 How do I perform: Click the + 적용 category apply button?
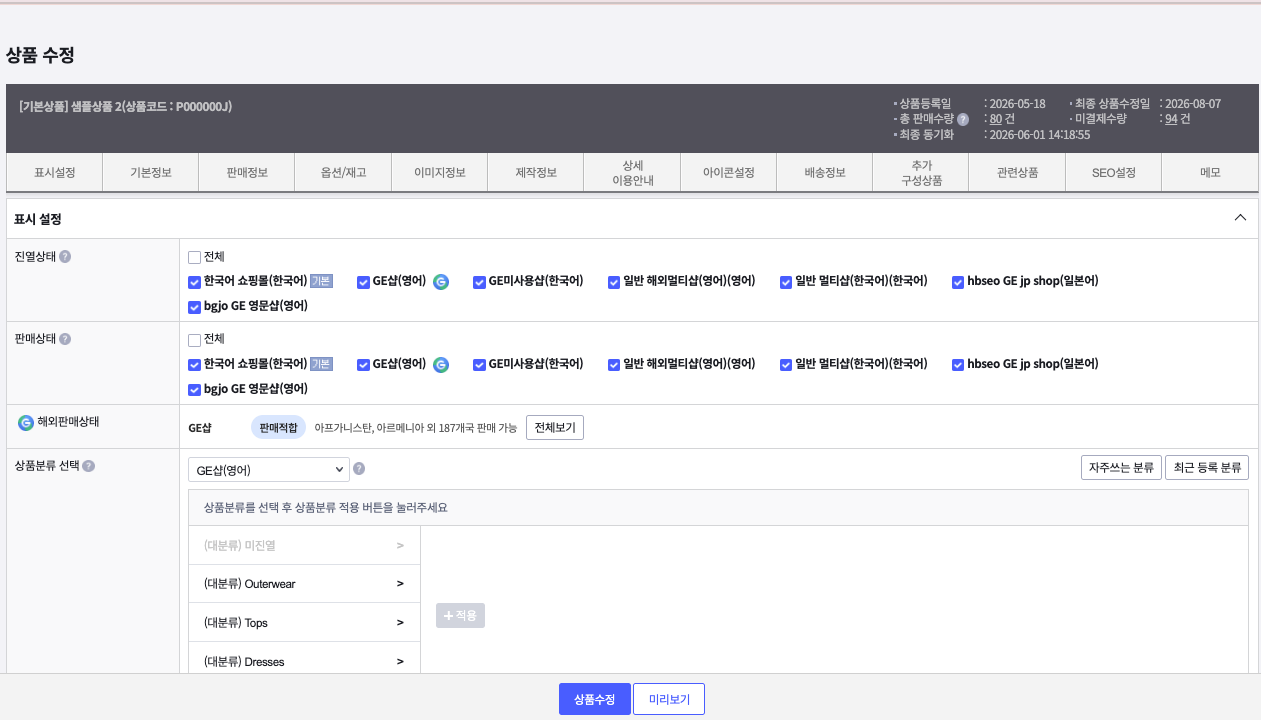tap(460, 615)
